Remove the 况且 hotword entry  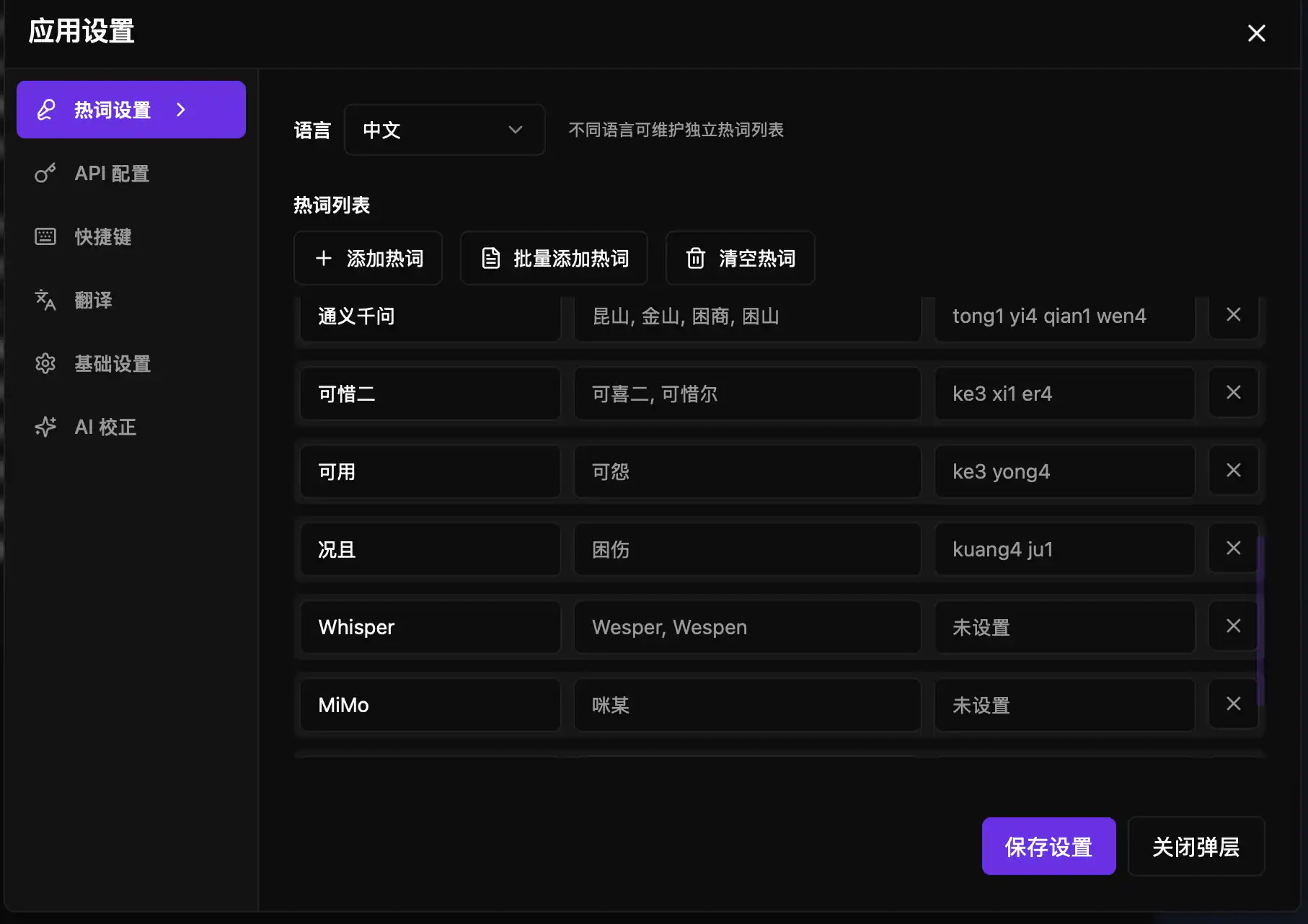coord(1233,548)
